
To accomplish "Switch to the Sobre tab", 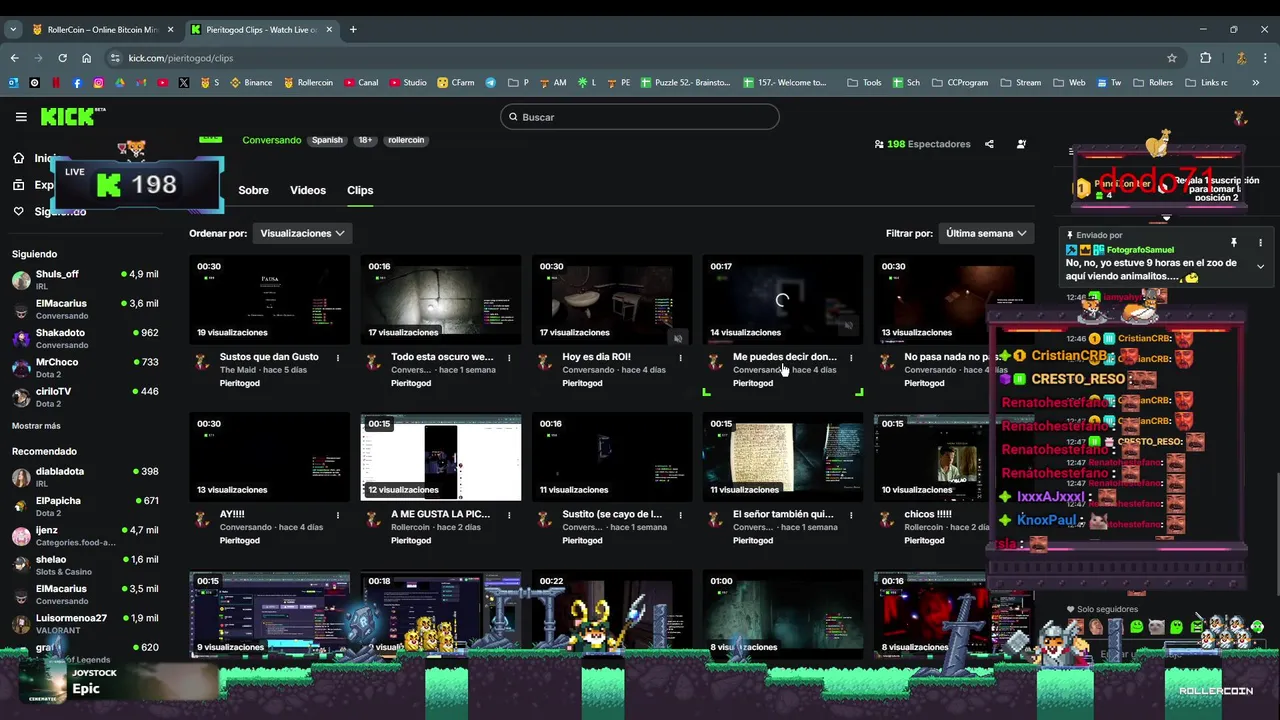I will pyautogui.click(x=253, y=190).
